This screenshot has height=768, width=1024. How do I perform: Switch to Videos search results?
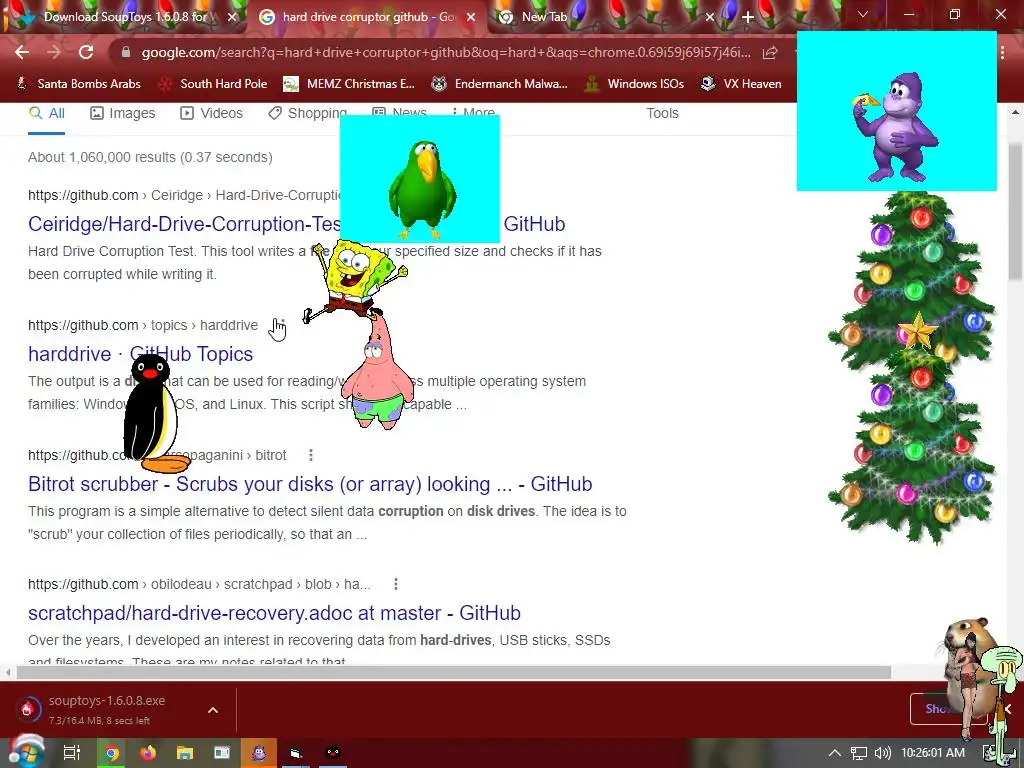coord(212,114)
